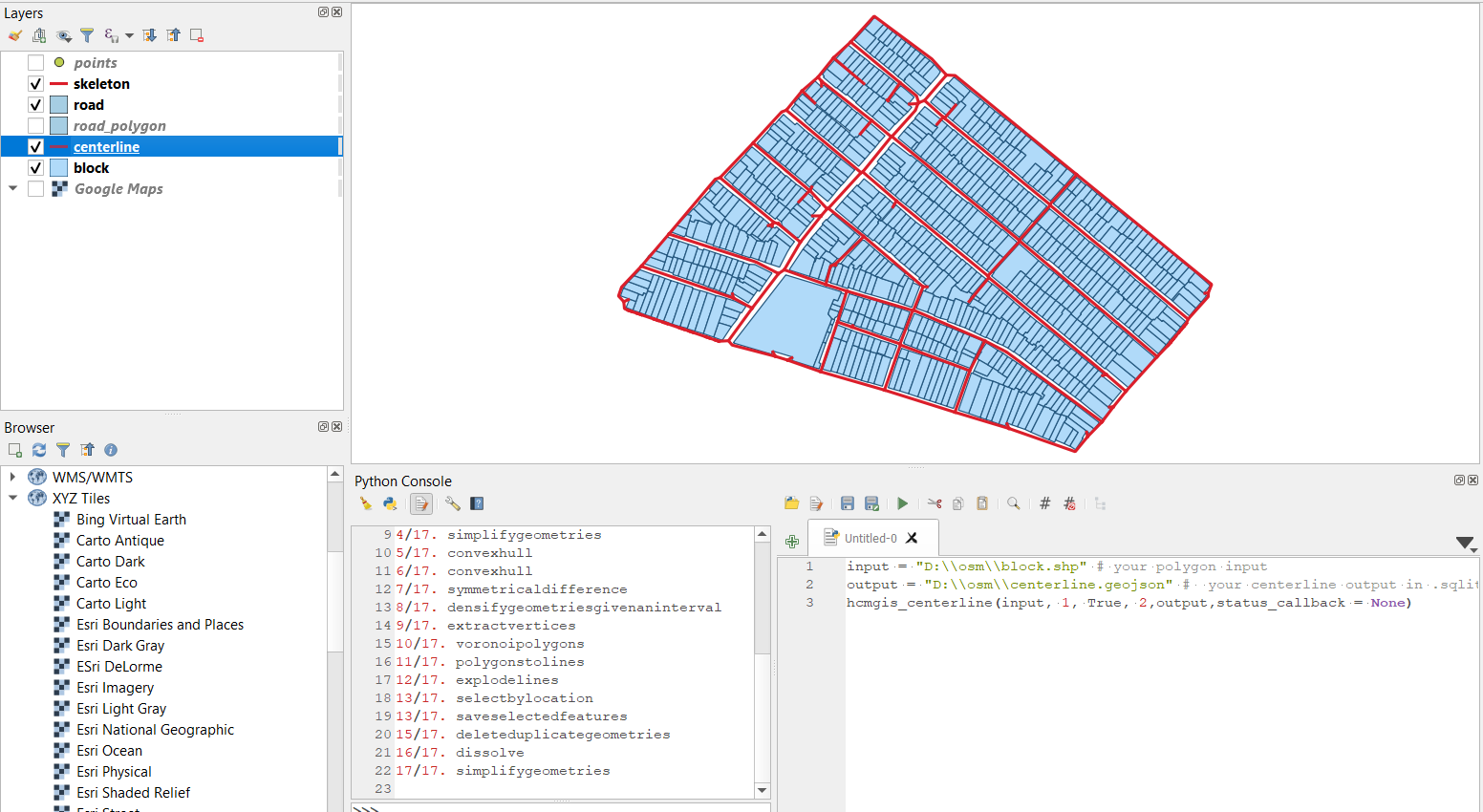Click the Clear Console broom icon
Viewport: 1483px width, 812px height.
pyautogui.click(x=366, y=503)
